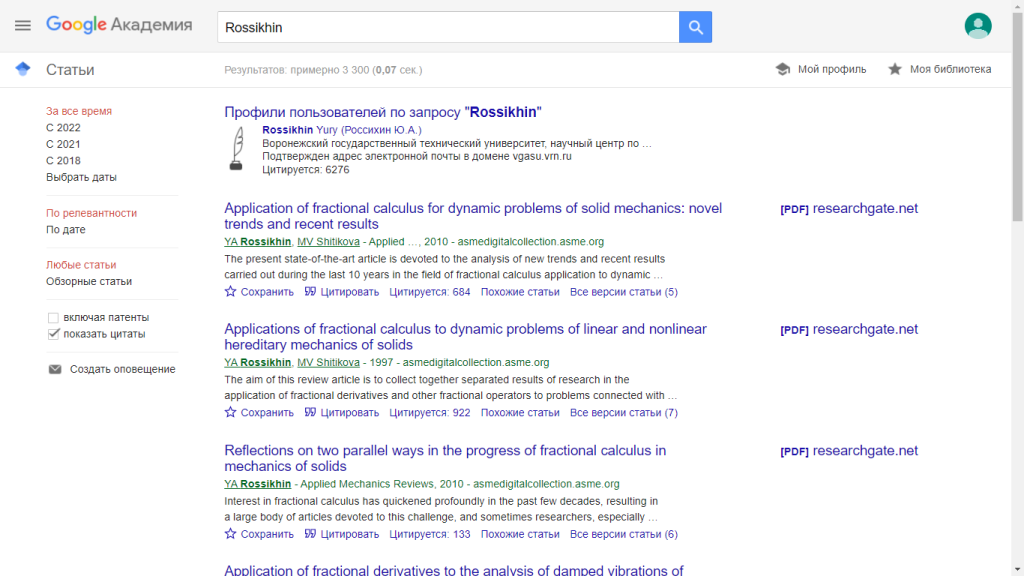This screenshot has height=576, width=1024.
Task: Click 'Цитируется: 684' link
Action: tap(430, 292)
